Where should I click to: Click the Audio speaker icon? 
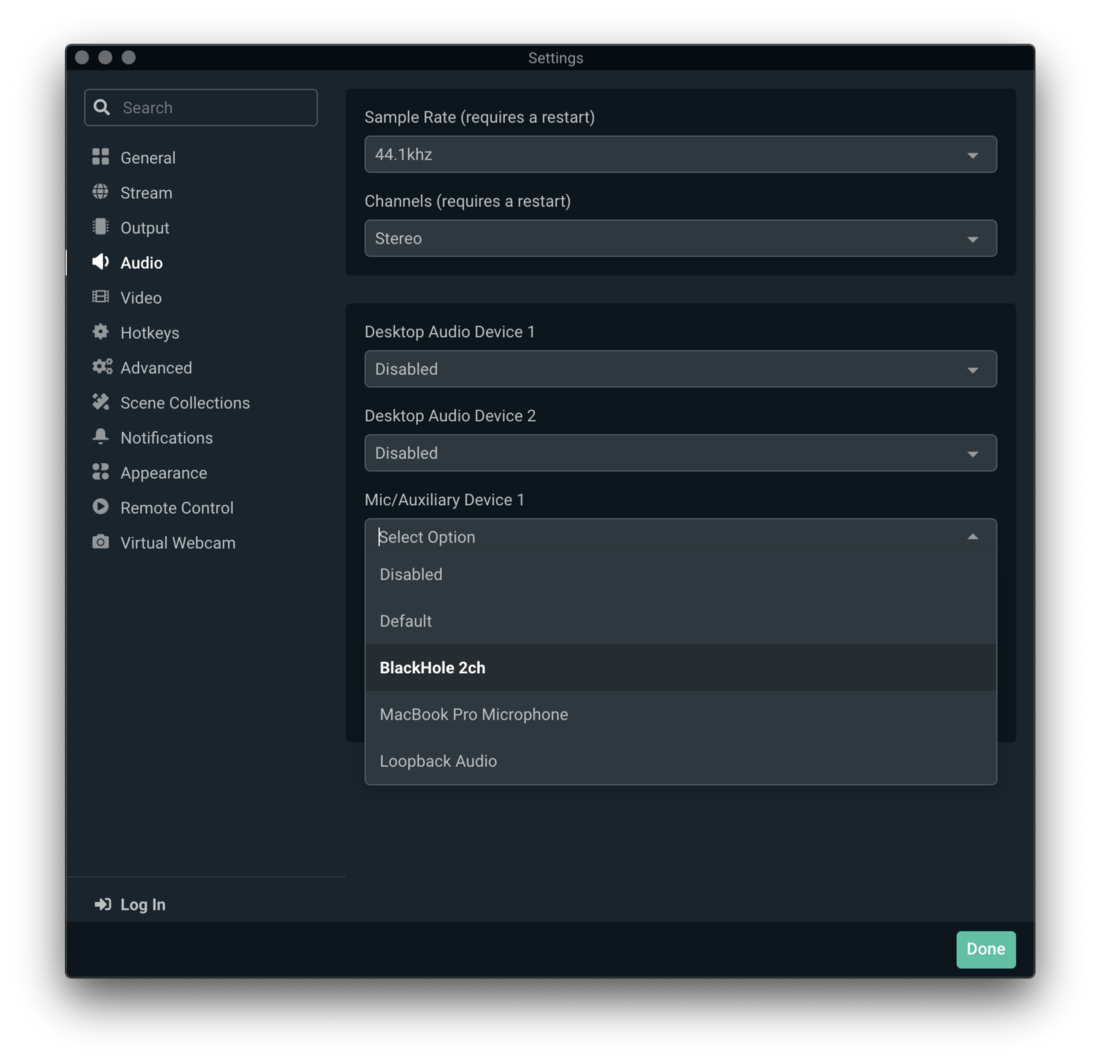[x=100, y=262]
